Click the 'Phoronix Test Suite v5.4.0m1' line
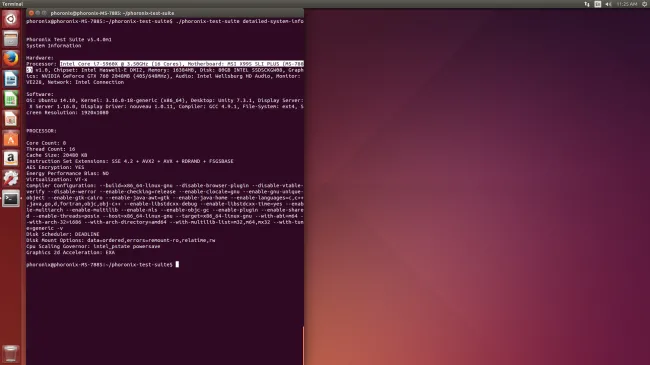This screenshot has height=365, width=650. pos(69,40)
